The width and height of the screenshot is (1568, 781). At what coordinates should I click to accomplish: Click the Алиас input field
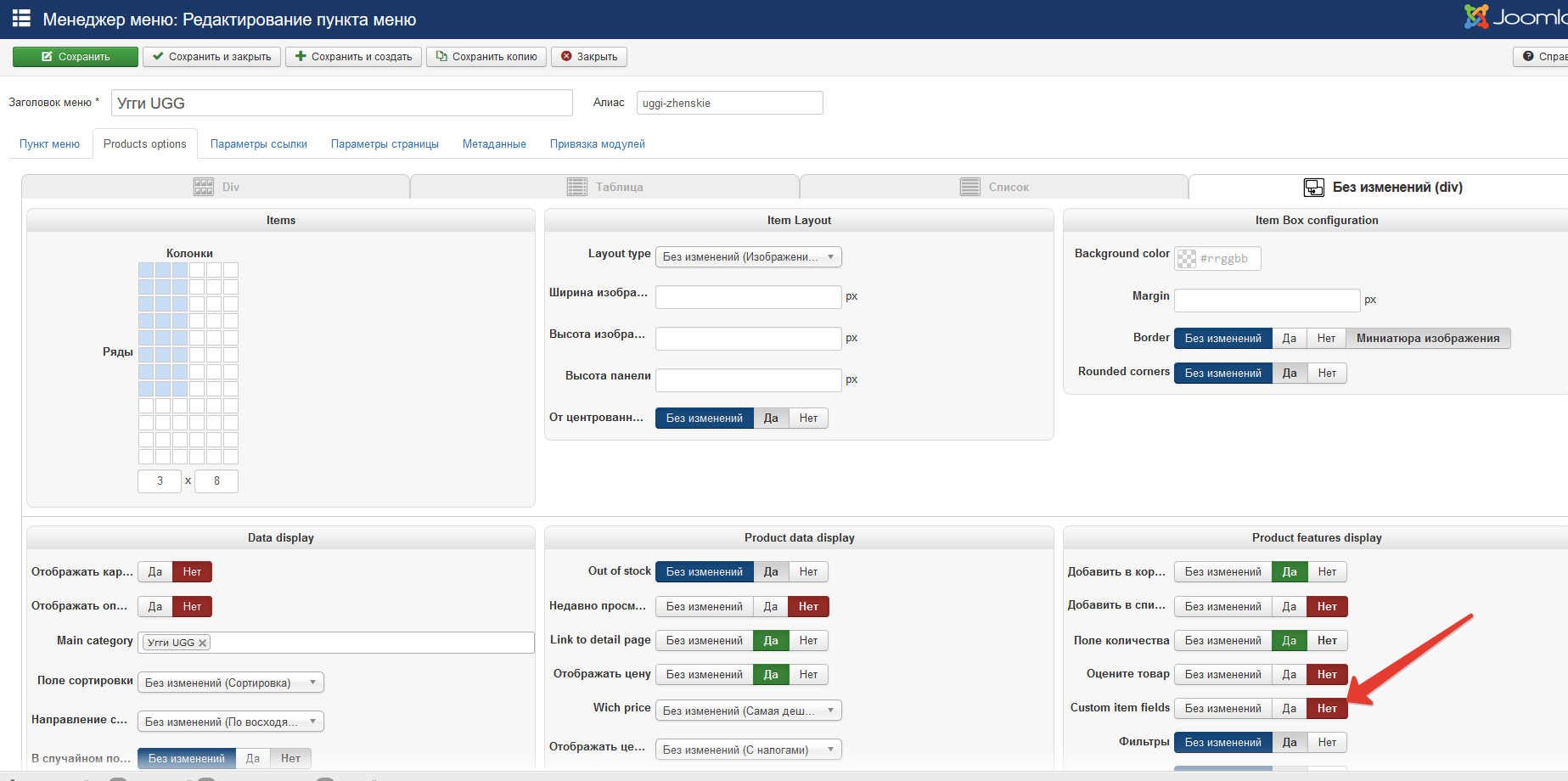730,103
